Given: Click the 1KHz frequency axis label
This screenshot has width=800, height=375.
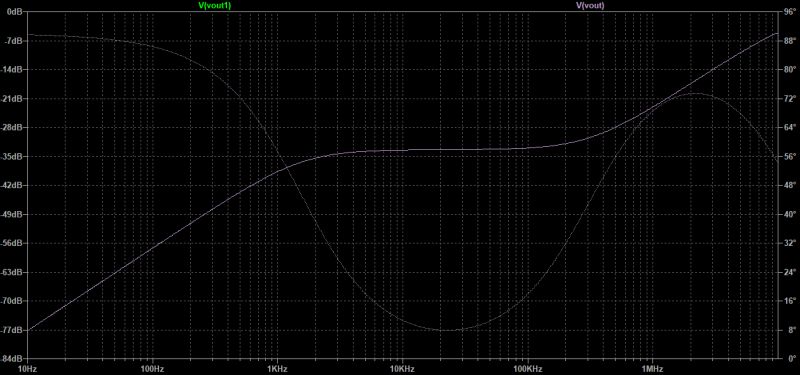Looking at the screenshot, I should pos(277,368).
